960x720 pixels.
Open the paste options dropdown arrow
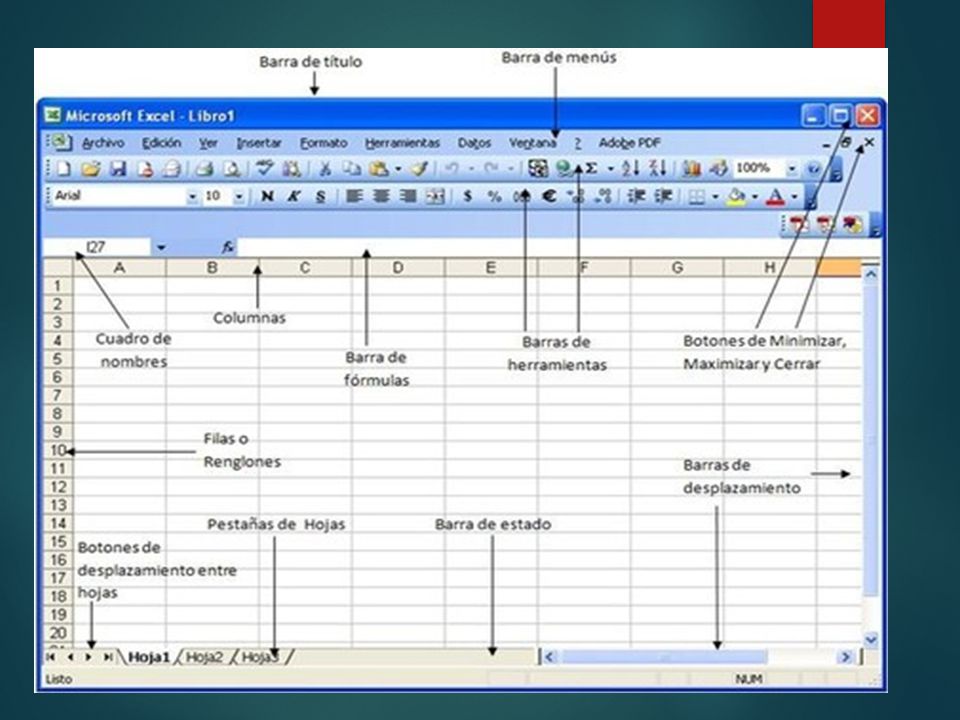[398, 168]
